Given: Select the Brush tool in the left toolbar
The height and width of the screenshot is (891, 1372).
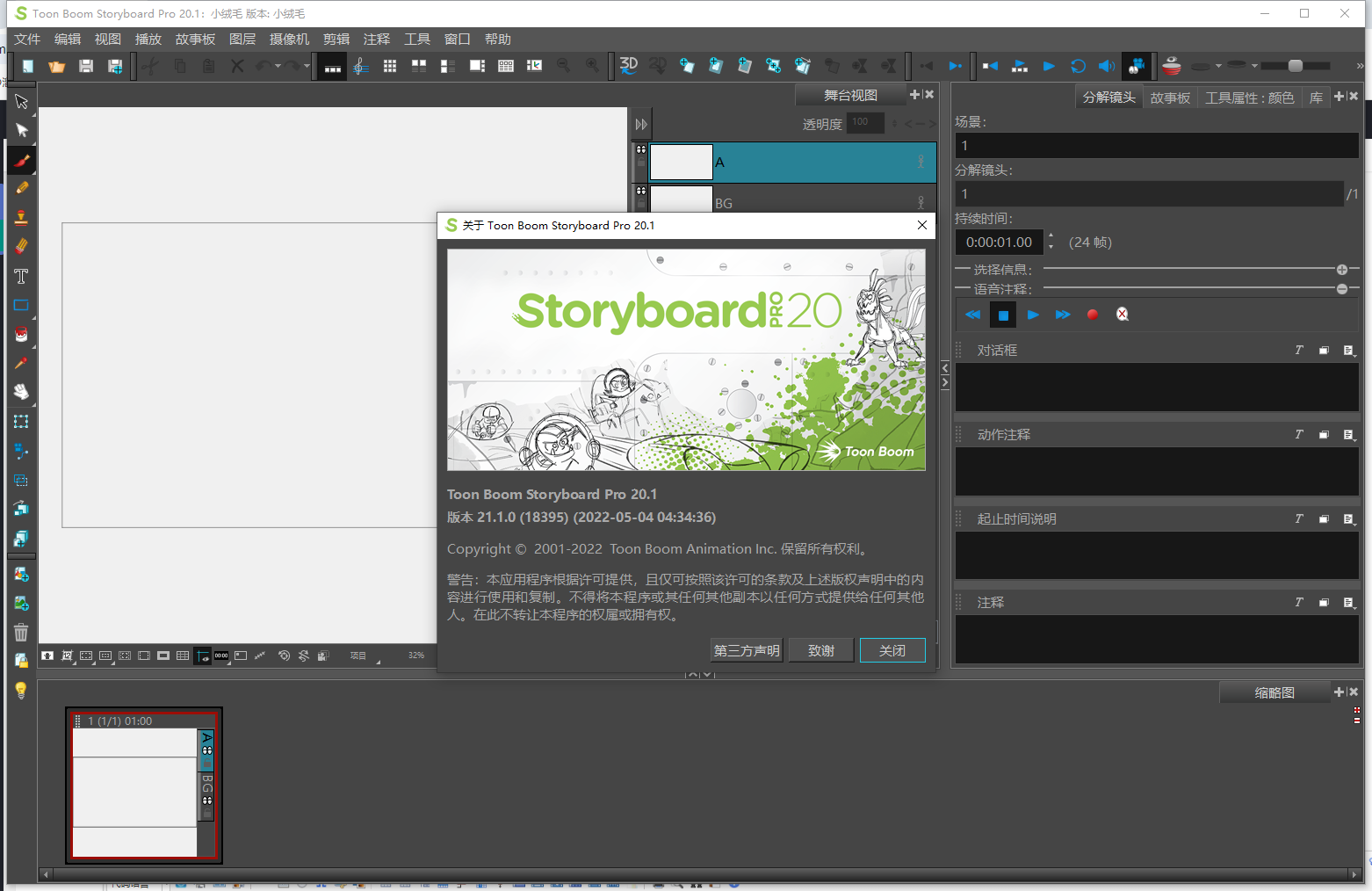Looking at the screenshot, I should (21, 160).
